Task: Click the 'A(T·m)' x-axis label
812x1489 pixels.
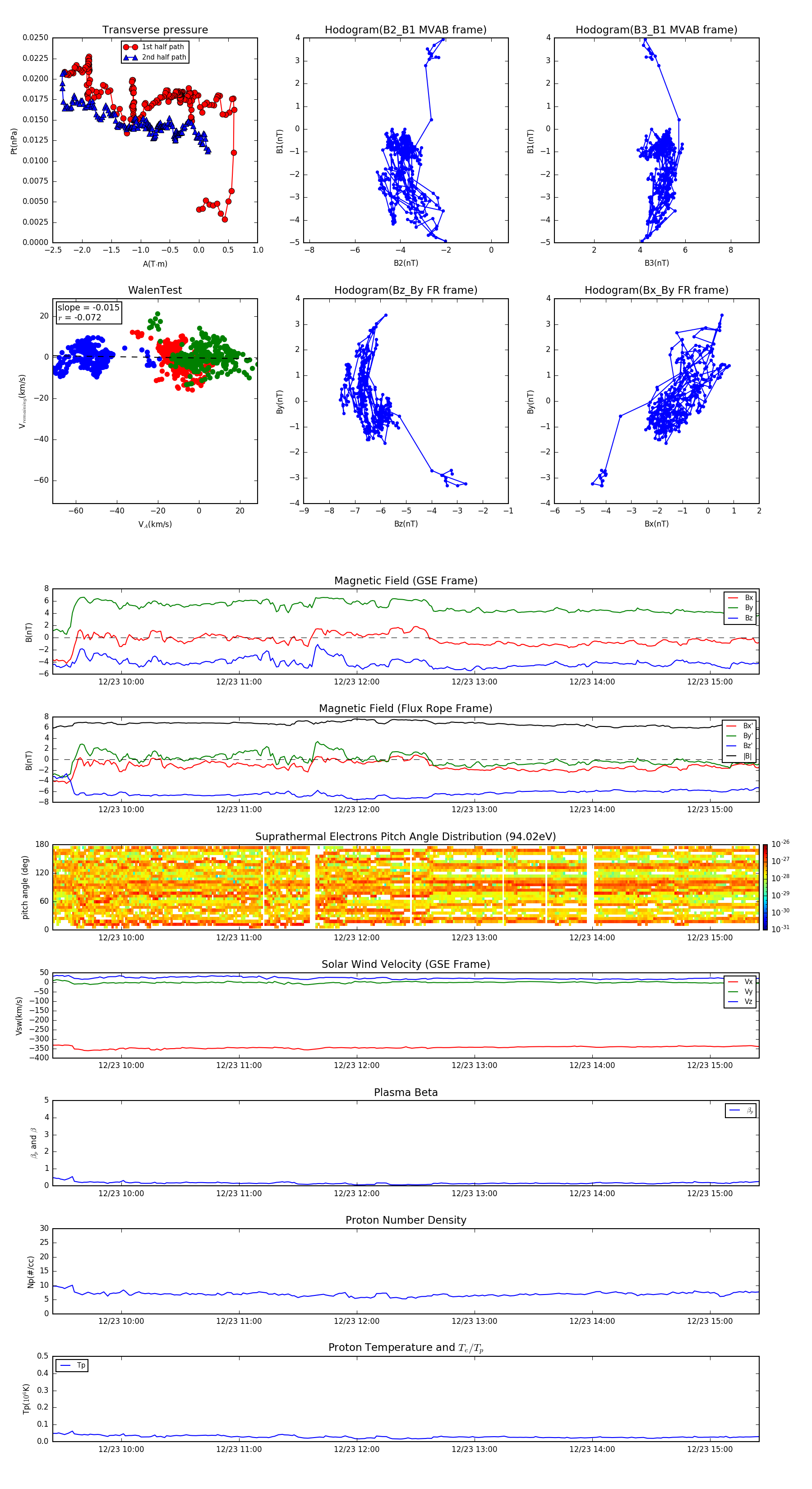Action: click(x=155, y=264)
